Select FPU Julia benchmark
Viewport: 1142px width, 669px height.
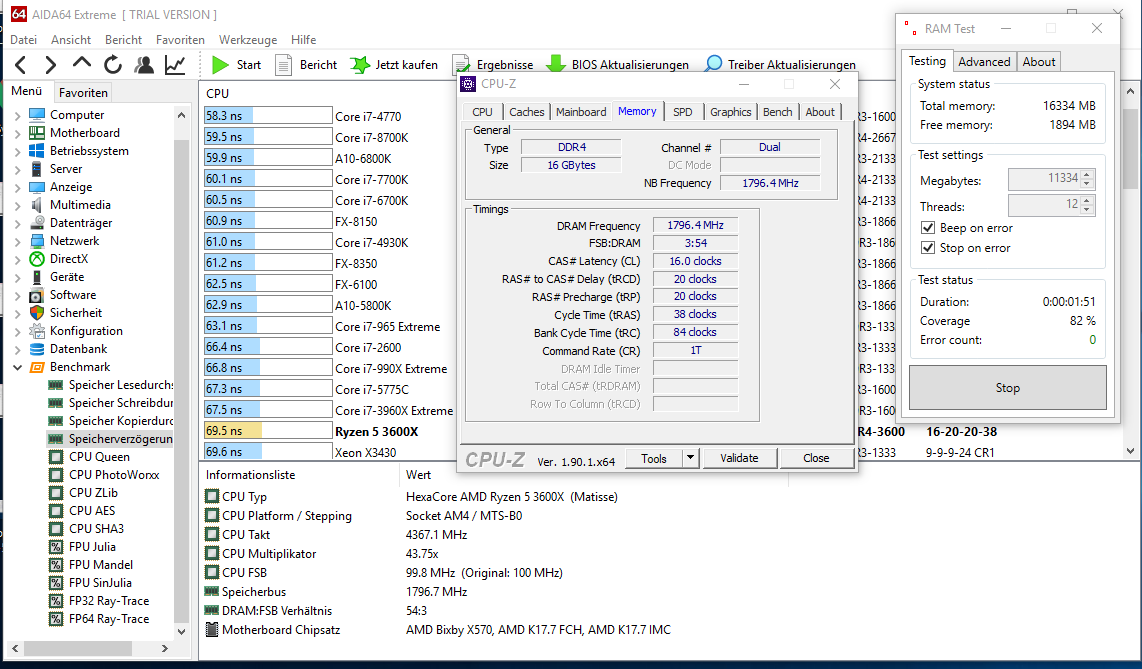(x=92, y=547)
